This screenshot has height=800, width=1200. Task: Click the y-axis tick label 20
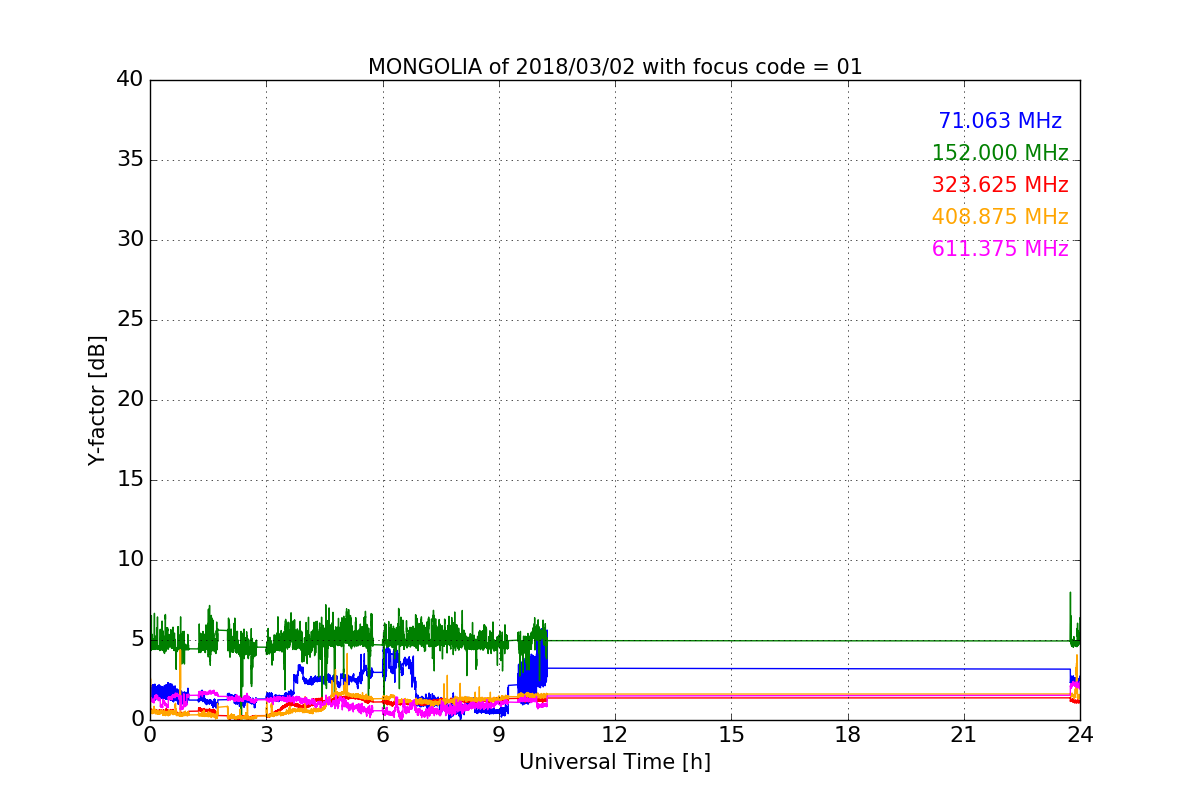click(x=130, y=400)
